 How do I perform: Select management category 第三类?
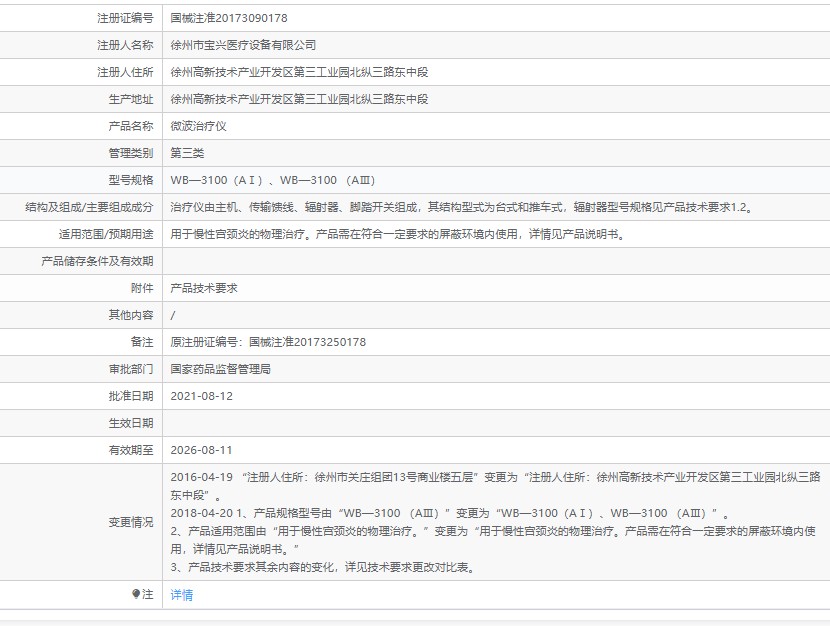pos(187,153)
